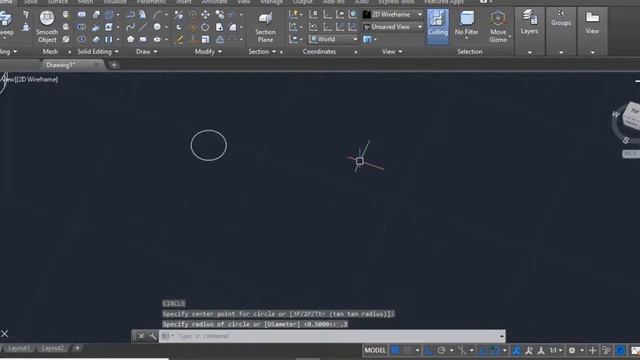Screen dimensions: 640x360
Task: Open command line customization wrench
Action: [x=153, y=336]
